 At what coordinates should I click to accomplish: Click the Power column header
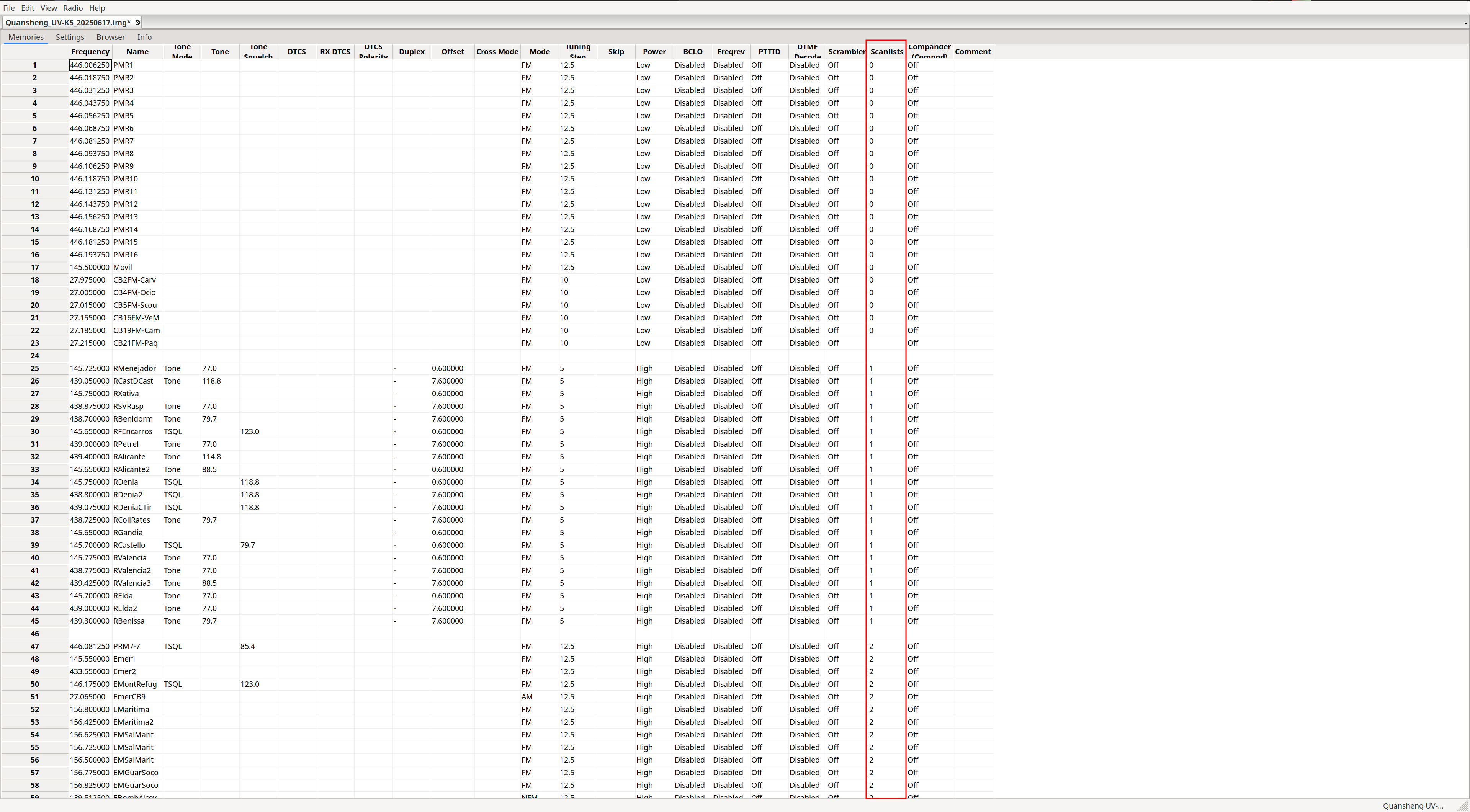pos(654,51)
